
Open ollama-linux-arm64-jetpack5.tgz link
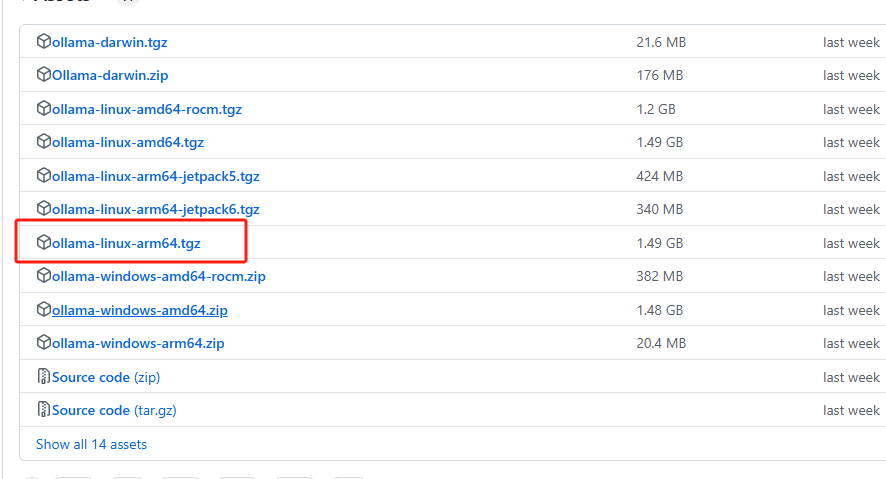(x=156, y=177)
